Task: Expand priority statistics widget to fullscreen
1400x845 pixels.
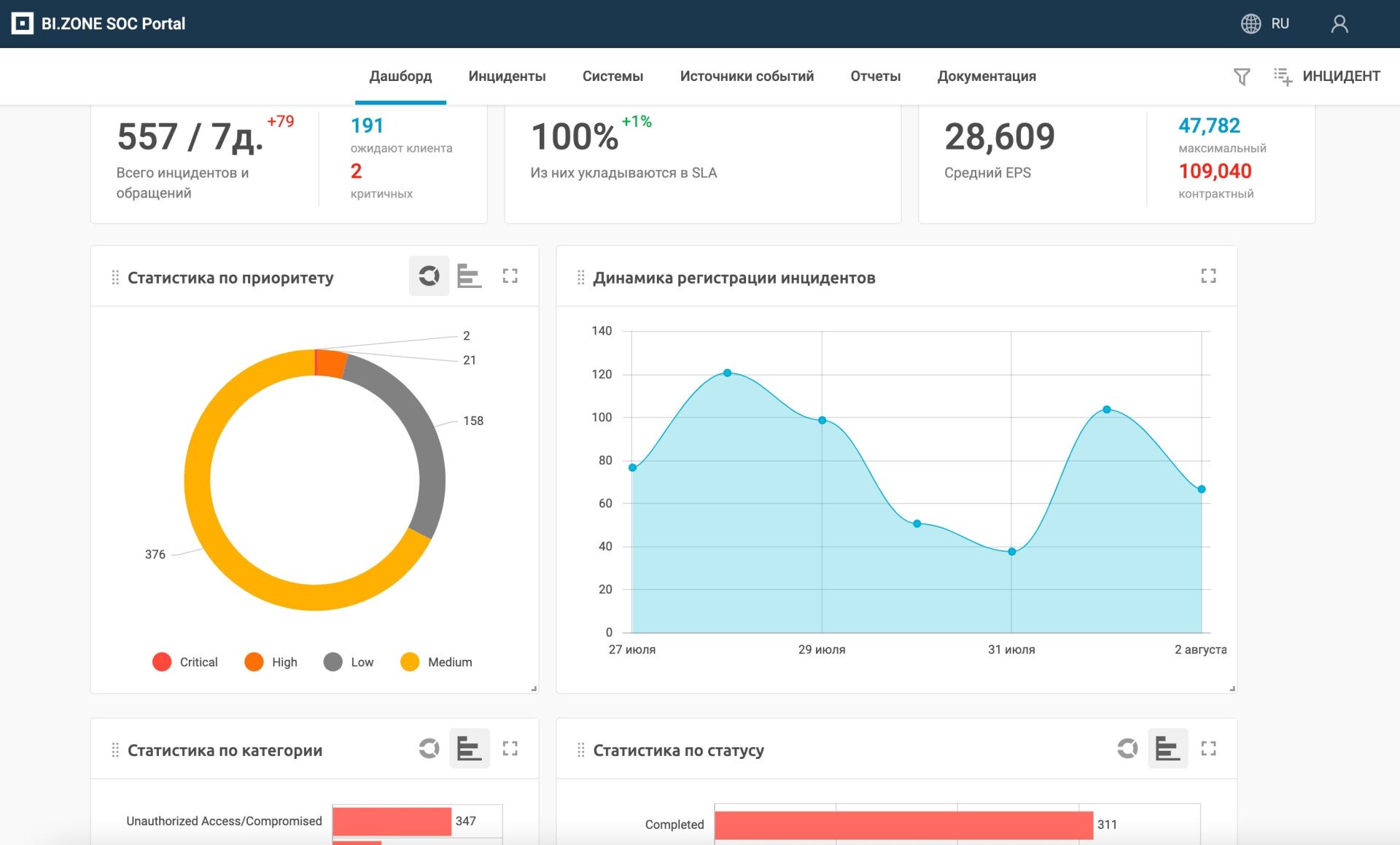Action: click(510, 276)
